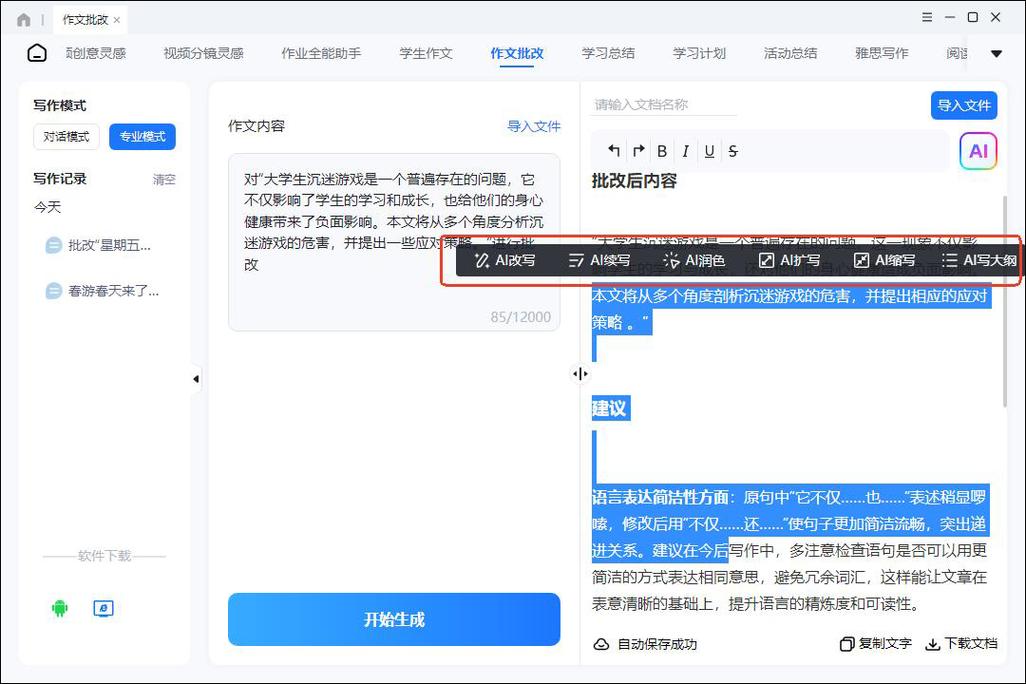Activate the AI润色 (AI polish) tool
Screen dimensions: 1026x684
tap(694, 261)
